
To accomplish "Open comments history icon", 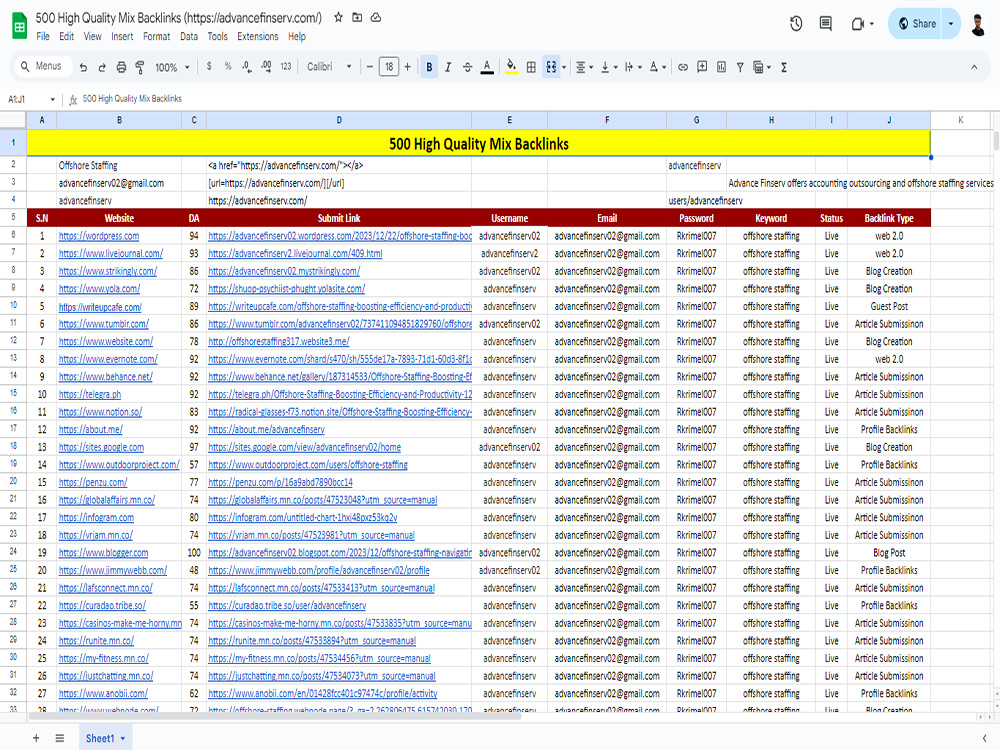I will coord(825,24).
